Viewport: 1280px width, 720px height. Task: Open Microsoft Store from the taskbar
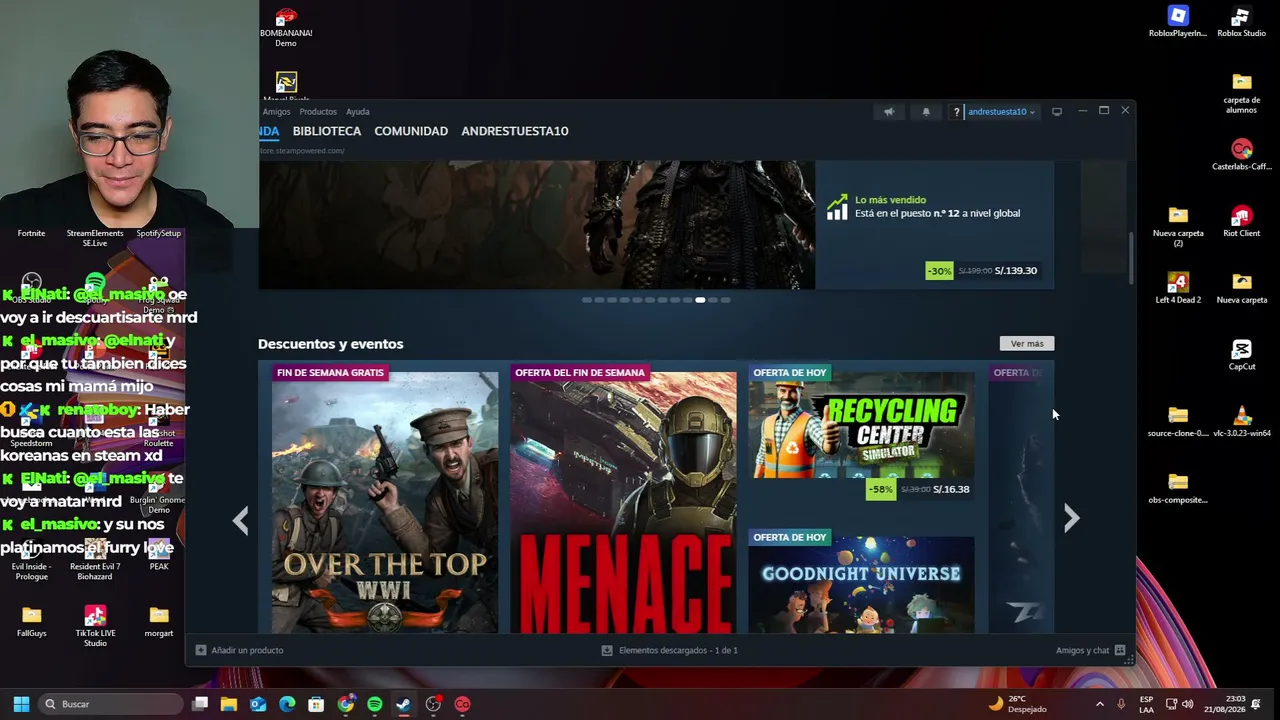(x=316, y=704)
